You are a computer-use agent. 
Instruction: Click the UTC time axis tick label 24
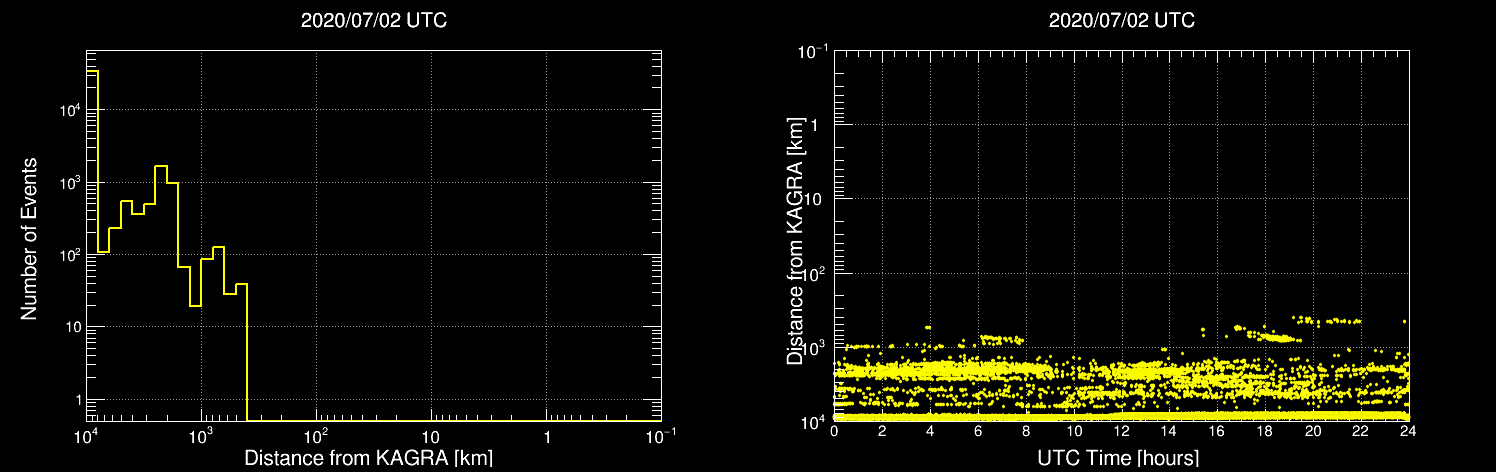pyautogui.click(x=1408, y=431)
